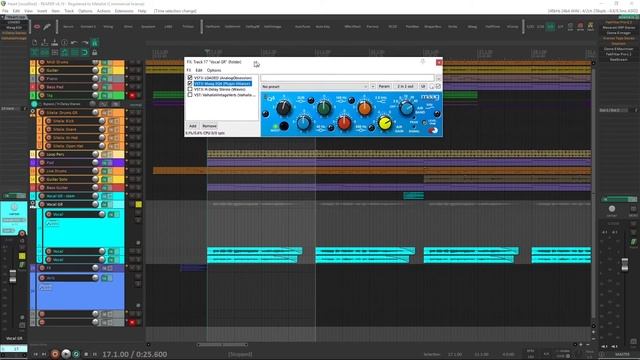Click the red knob on Maag EQ

[344, 123]
